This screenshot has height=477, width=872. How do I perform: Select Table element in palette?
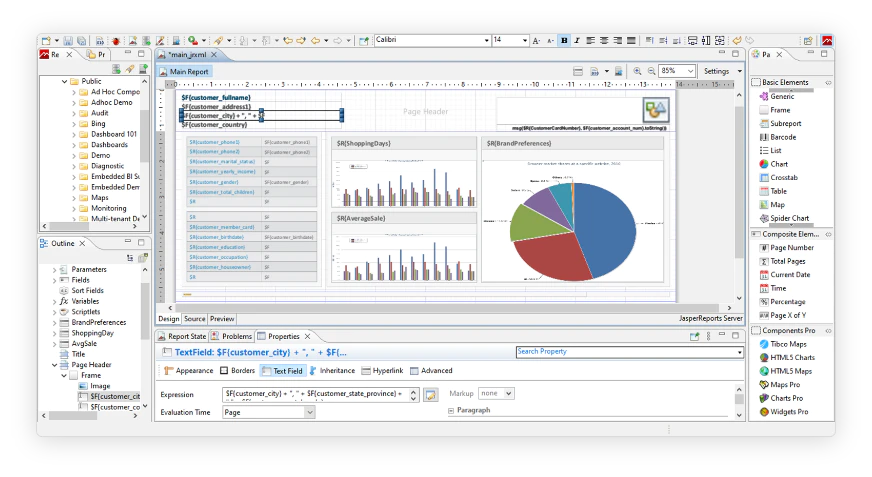pos(773,191)
